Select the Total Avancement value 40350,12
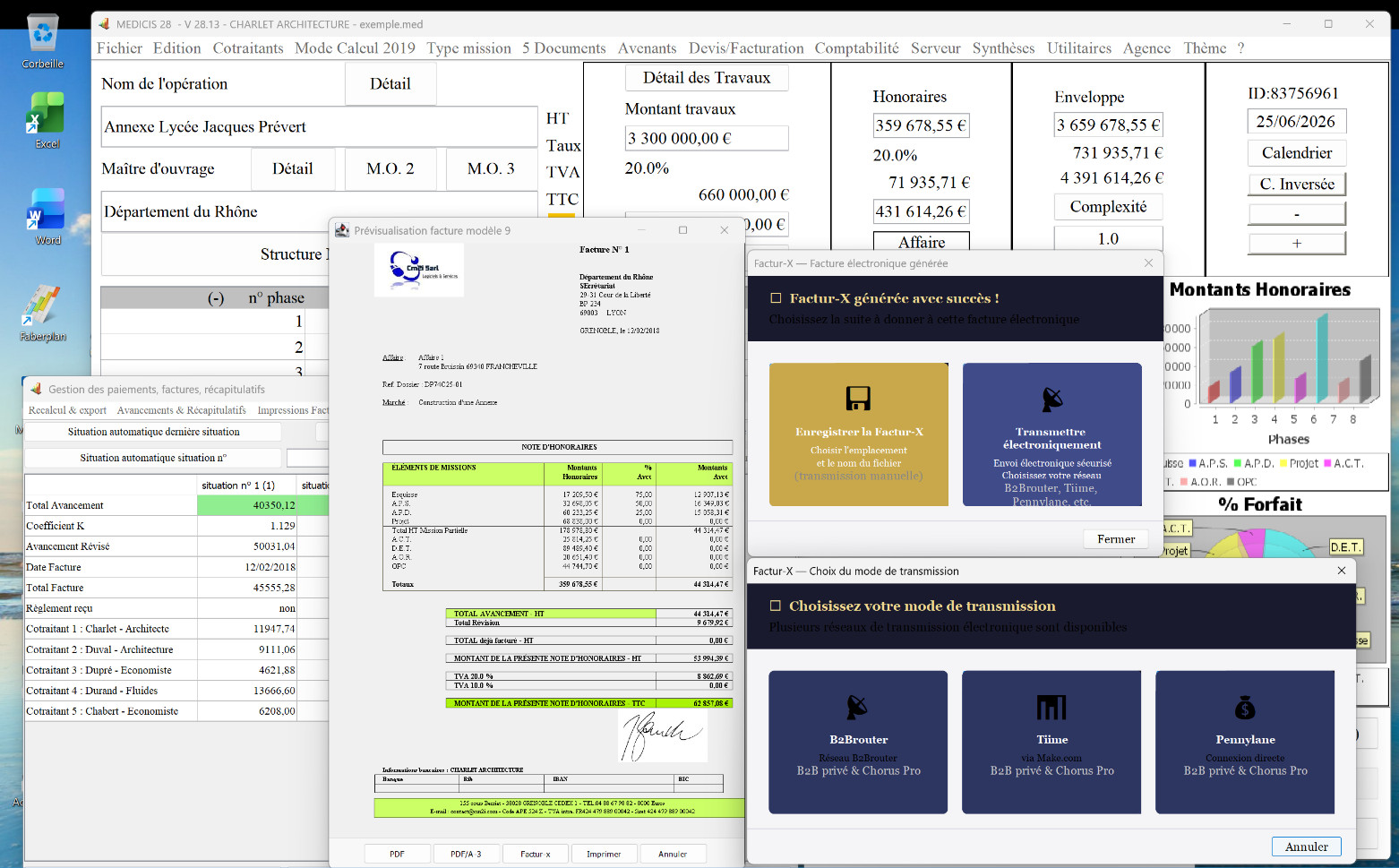The height and width of the screenshot is (868, 1399). tap(247, 506)
